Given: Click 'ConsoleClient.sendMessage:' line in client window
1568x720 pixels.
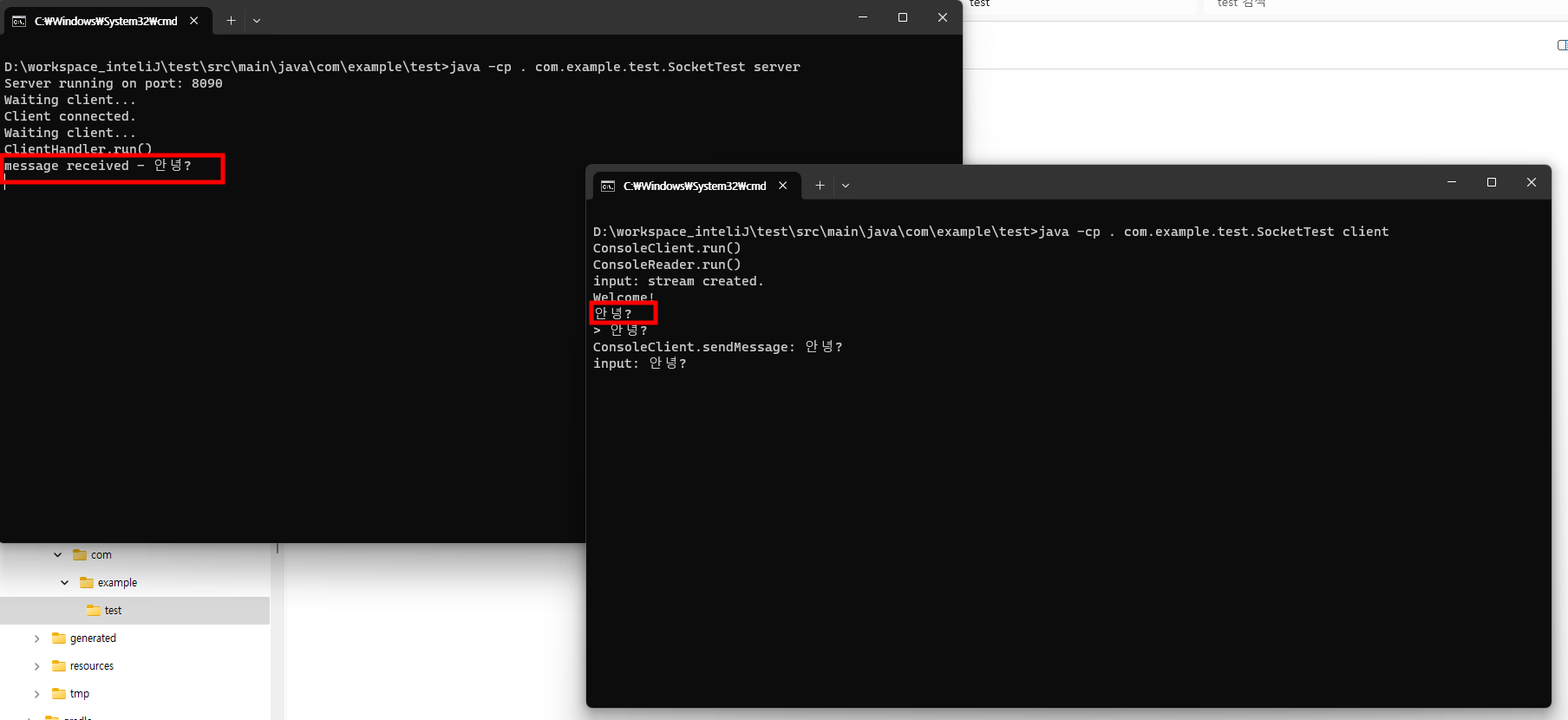Looking at the screenshot, I should (718, 347).
